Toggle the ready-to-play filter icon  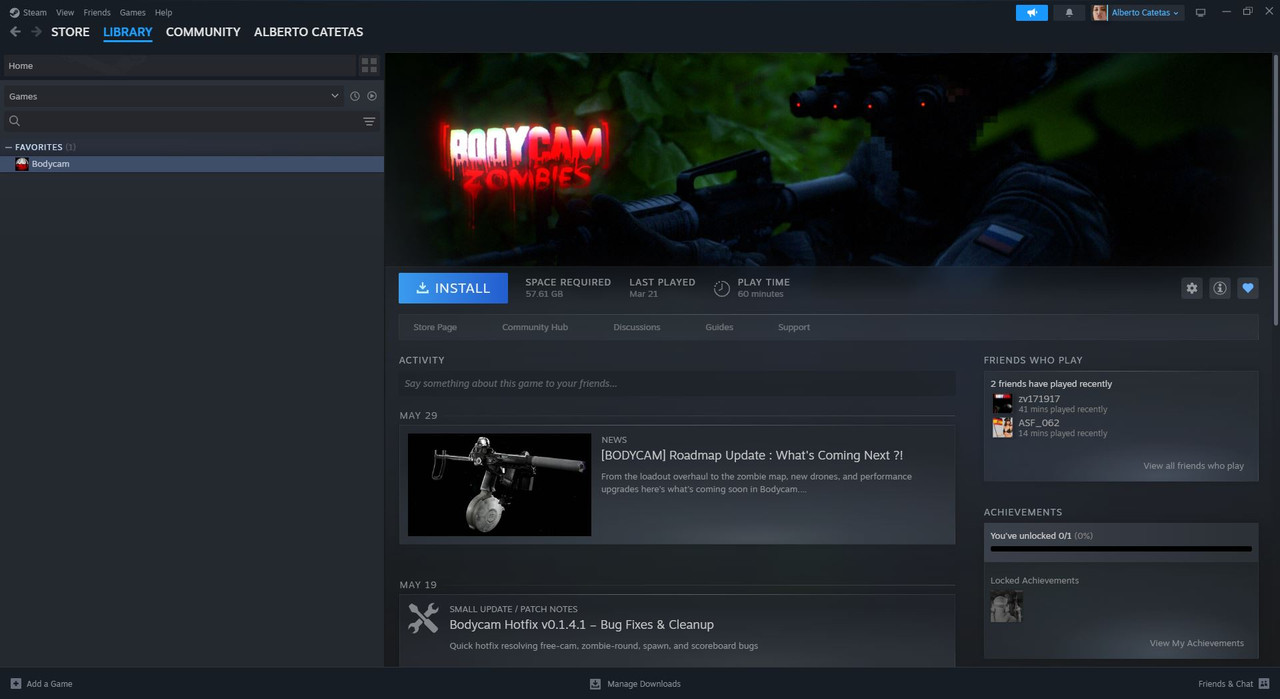pos(372,96)
